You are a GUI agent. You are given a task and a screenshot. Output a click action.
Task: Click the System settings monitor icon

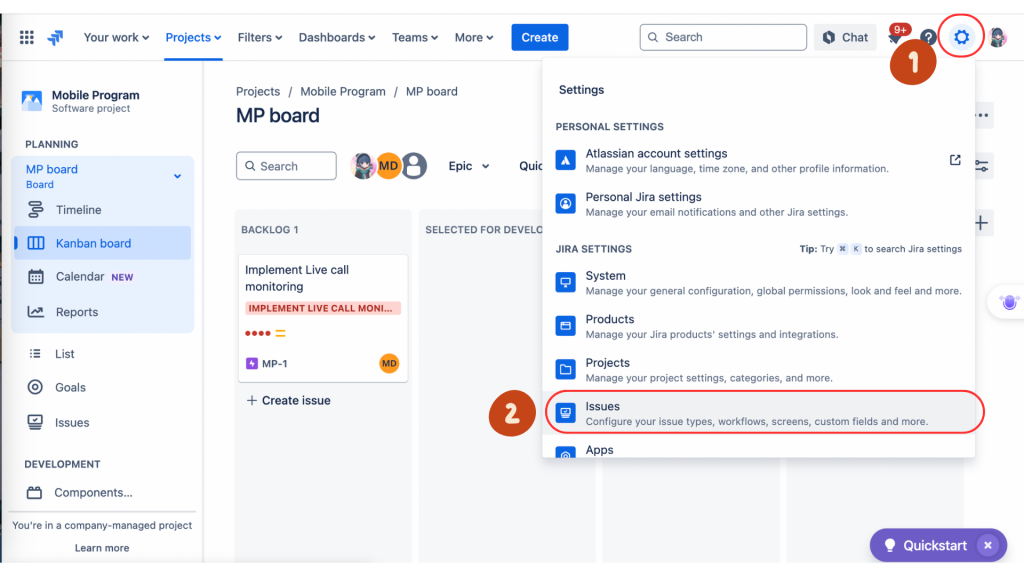click(566, 282)
